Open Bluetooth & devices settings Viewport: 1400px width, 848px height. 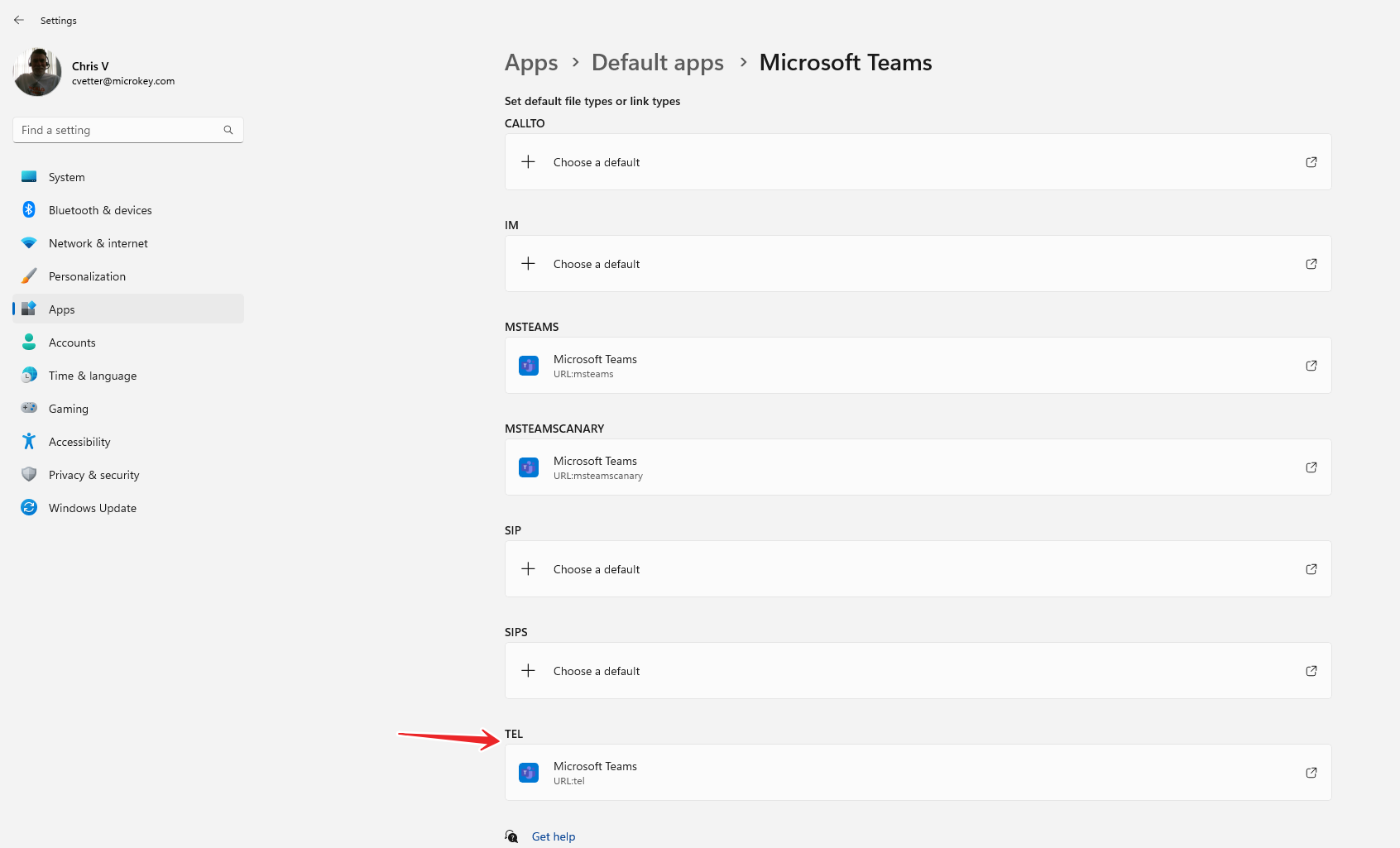tap(128, 209)
